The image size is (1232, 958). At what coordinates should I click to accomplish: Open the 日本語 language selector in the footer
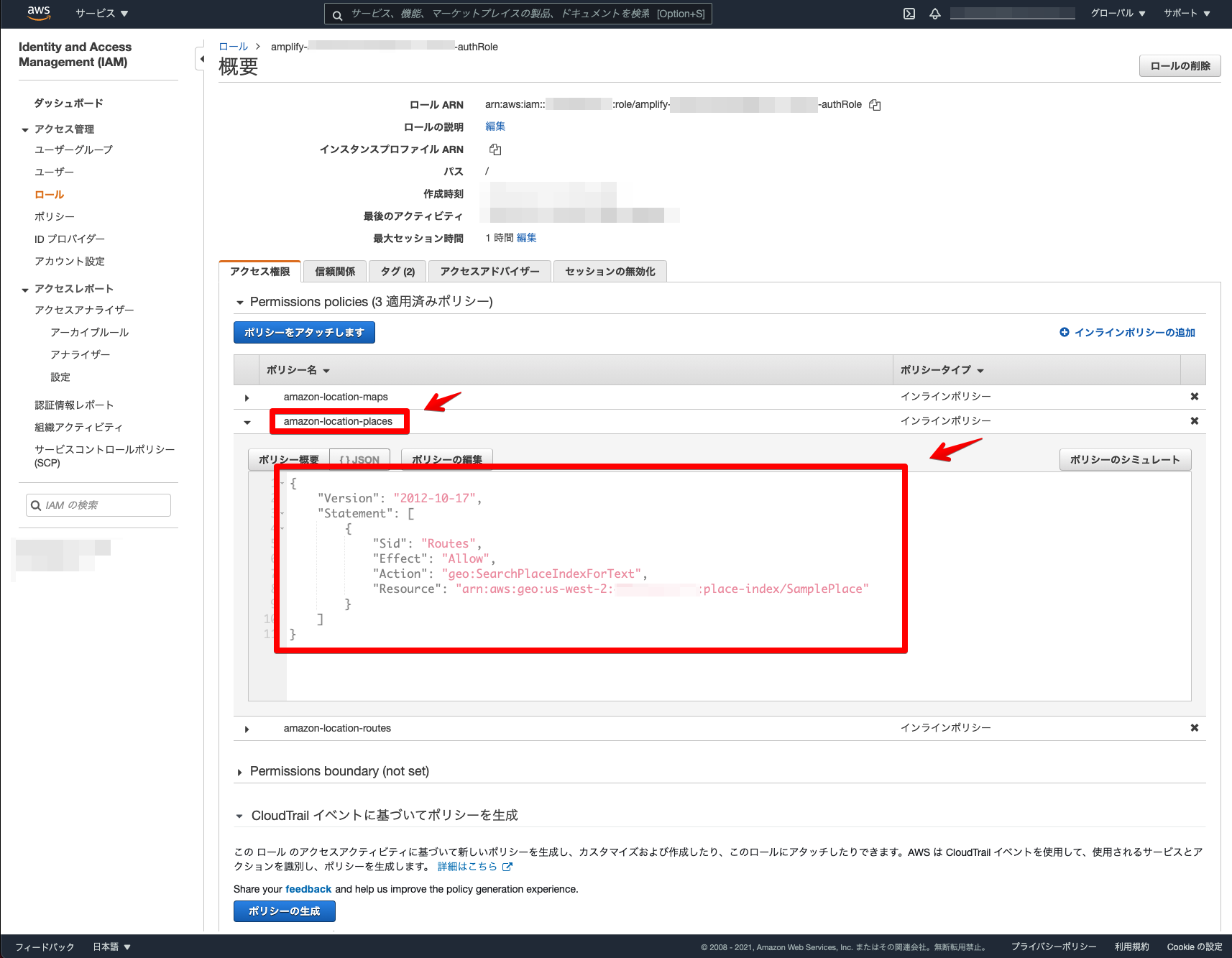(x=111, y=947)
